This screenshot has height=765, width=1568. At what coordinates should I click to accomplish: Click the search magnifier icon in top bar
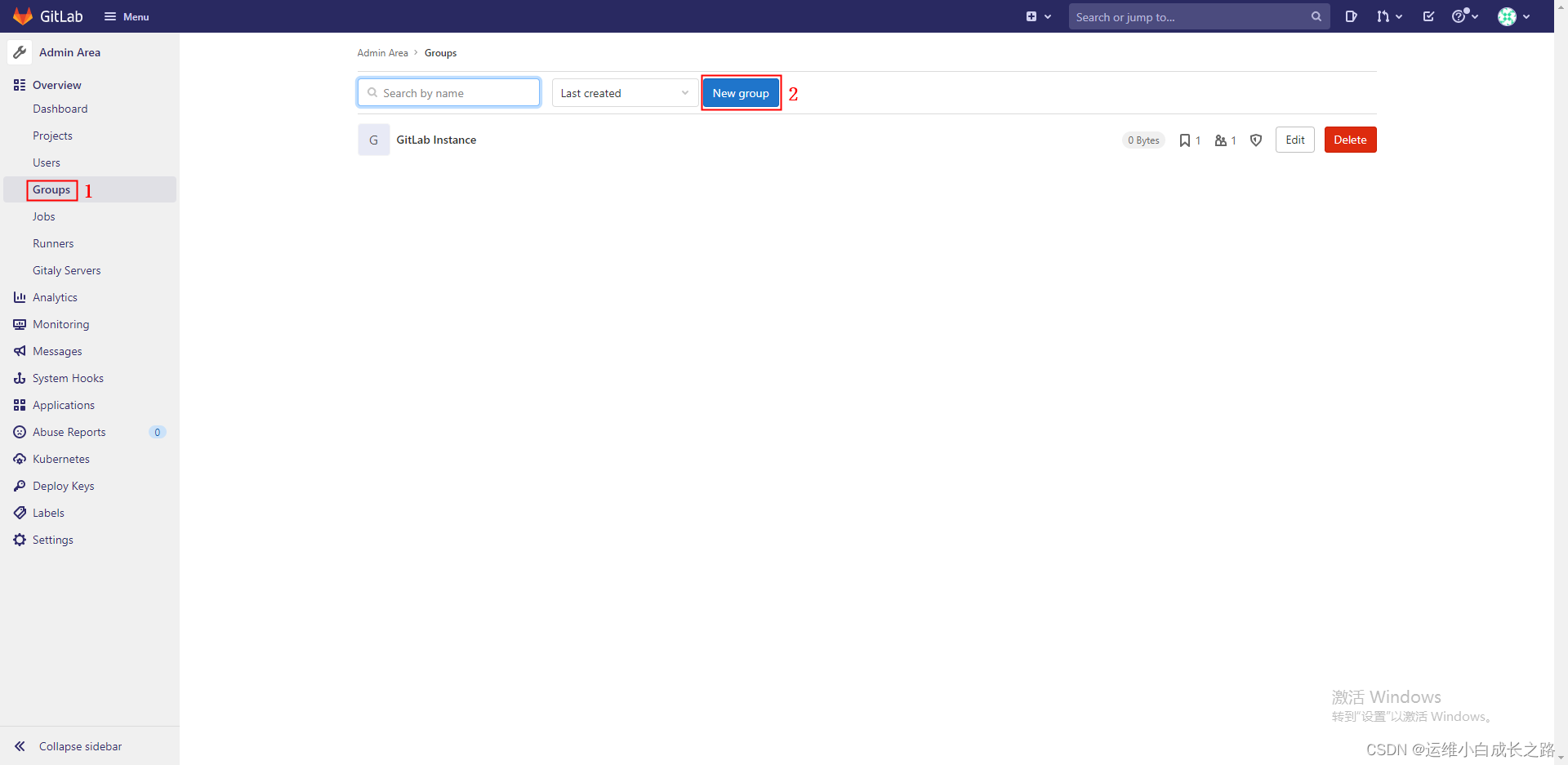1316,16
